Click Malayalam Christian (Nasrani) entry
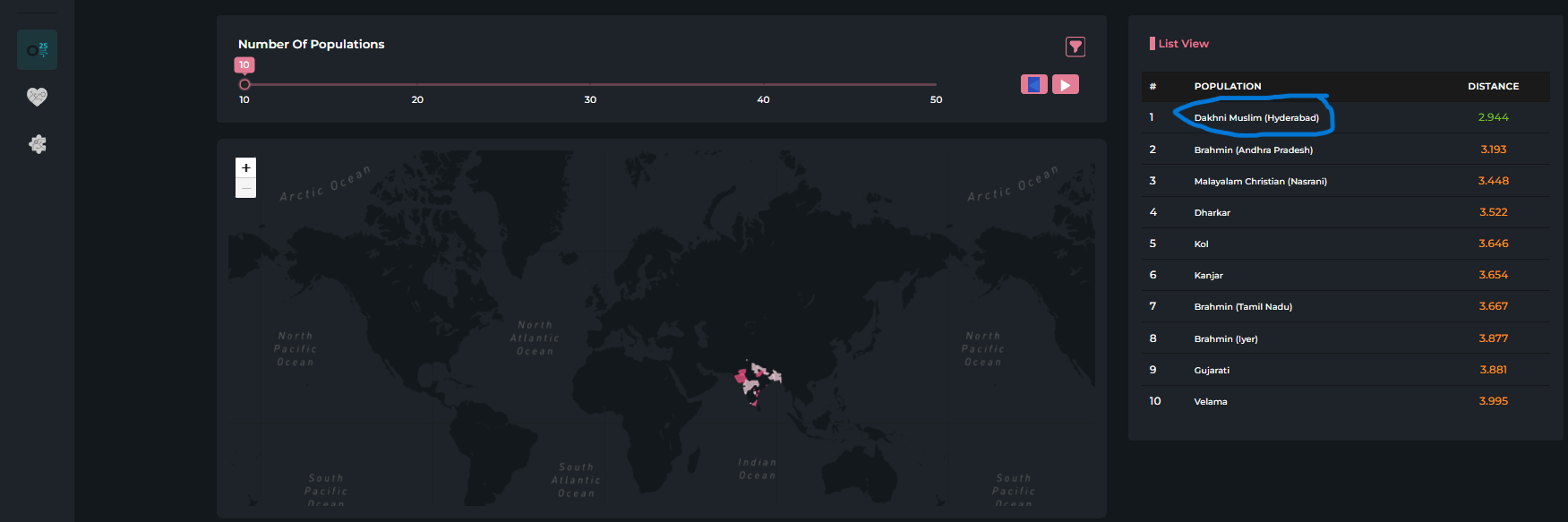Viewport: 1568px width, 522px height. click(x=1260, y=182)
